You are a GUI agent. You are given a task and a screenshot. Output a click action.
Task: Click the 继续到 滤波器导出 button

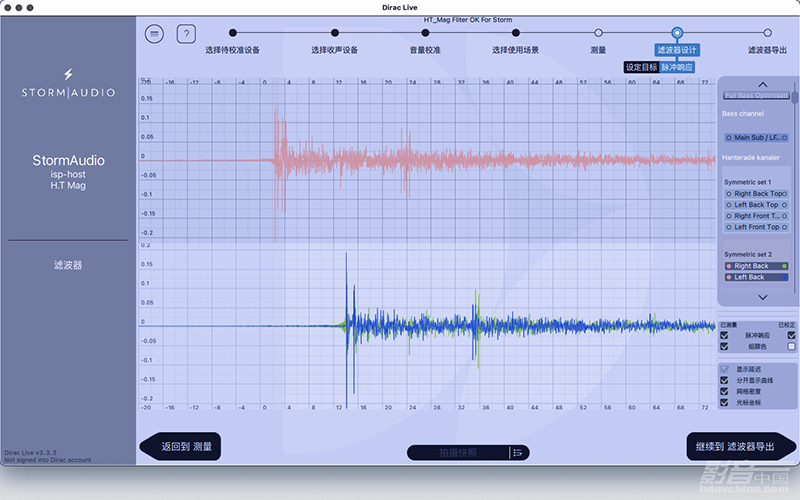tap(741, 446)
